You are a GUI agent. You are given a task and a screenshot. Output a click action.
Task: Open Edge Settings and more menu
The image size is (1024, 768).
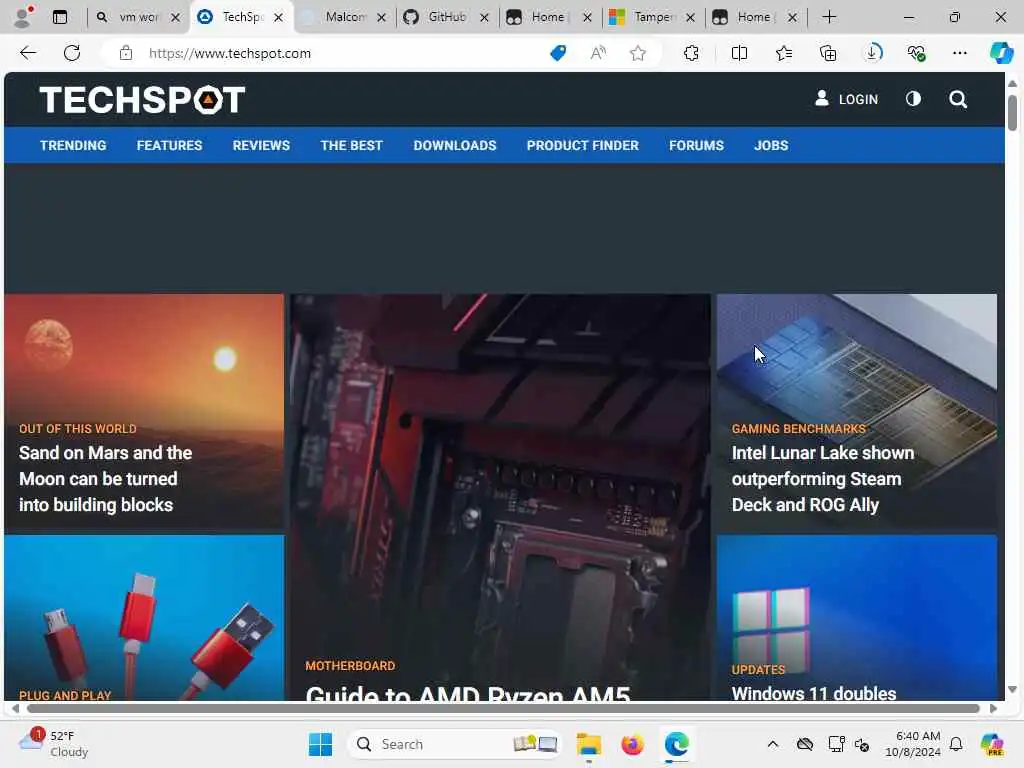point(959,53)
